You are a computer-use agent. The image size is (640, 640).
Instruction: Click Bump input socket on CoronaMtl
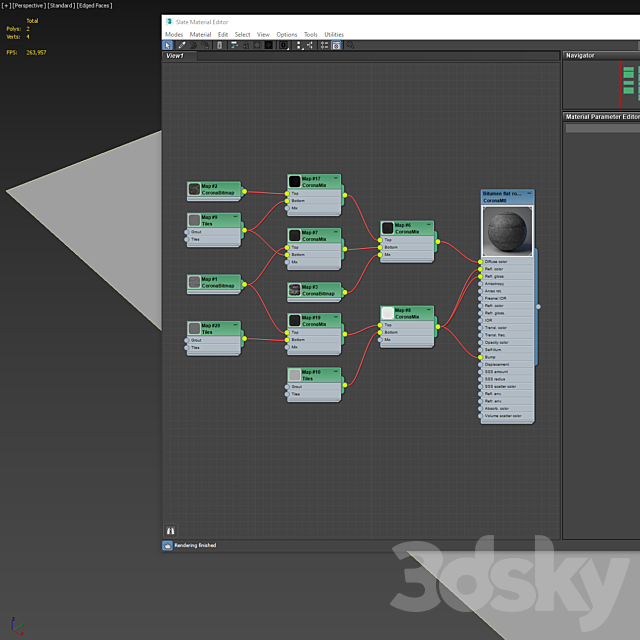click(480, 357)
